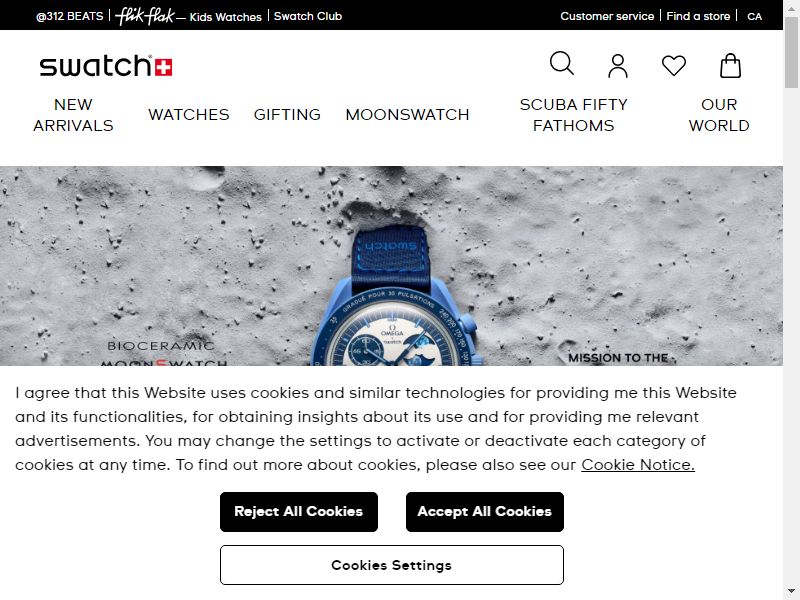Open the shopping bag icon
The height and width of the screenshot is (600, 800).
click(x=730, y=66)
